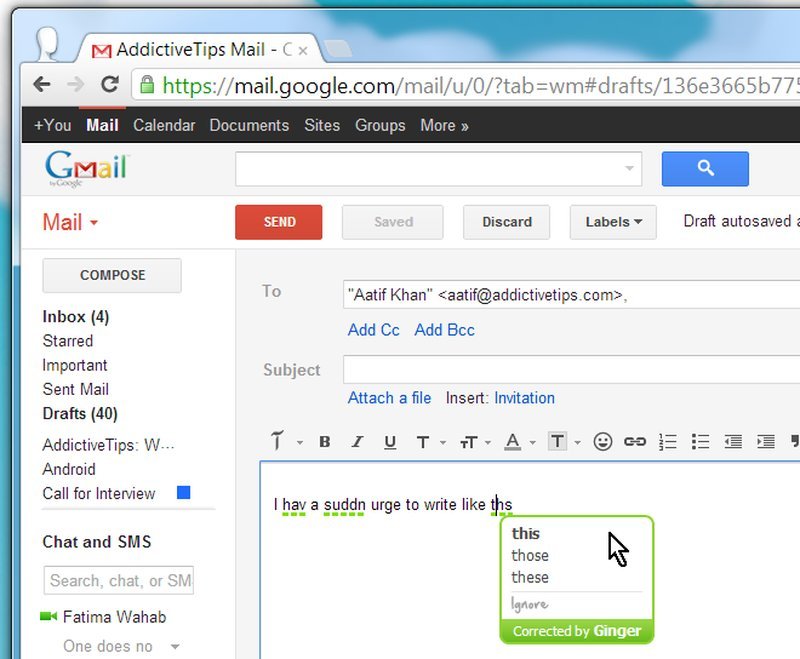800x659 pixels.
Task: Click the green video camera icon beside Fatima Wahab
Action: [48, 616]
